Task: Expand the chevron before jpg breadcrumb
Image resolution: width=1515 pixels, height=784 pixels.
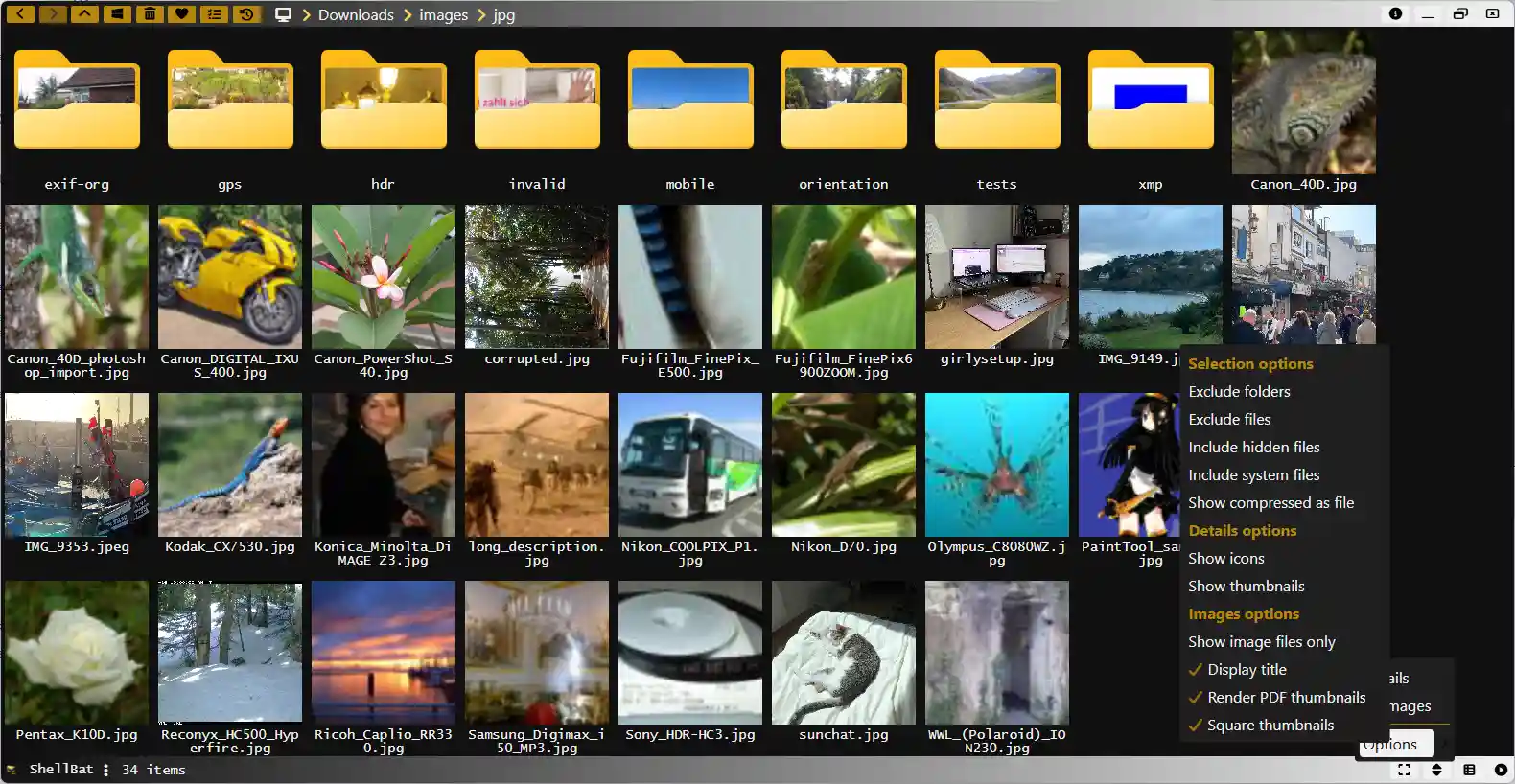Action: (x=481, y=14)
